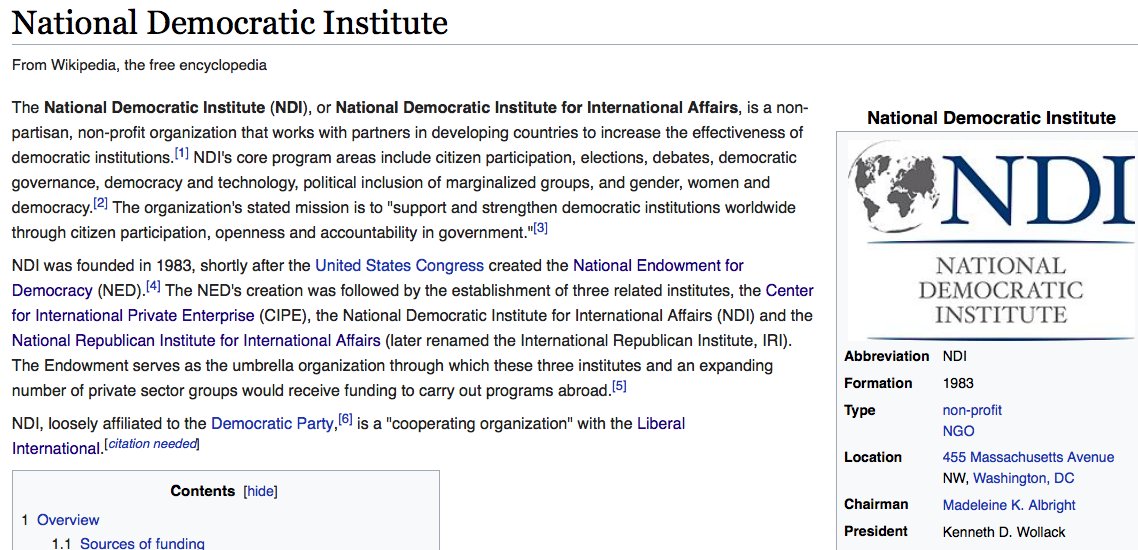Viewport: 1138px width, 550px height.
Task: Open the Liberal International link
Action: 660,423
